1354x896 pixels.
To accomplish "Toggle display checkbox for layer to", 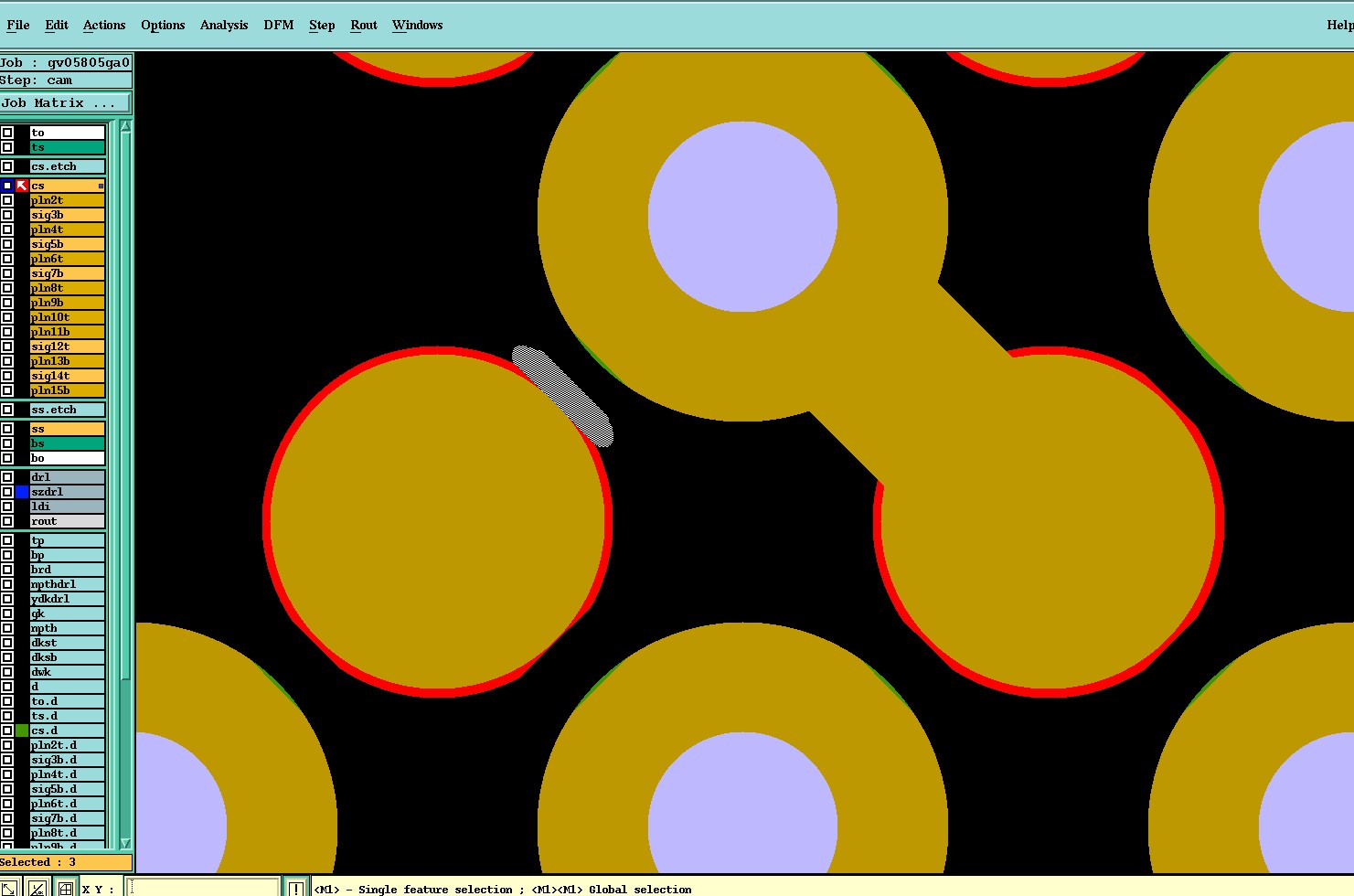I will pyautogui.click(x=7, y=133).
